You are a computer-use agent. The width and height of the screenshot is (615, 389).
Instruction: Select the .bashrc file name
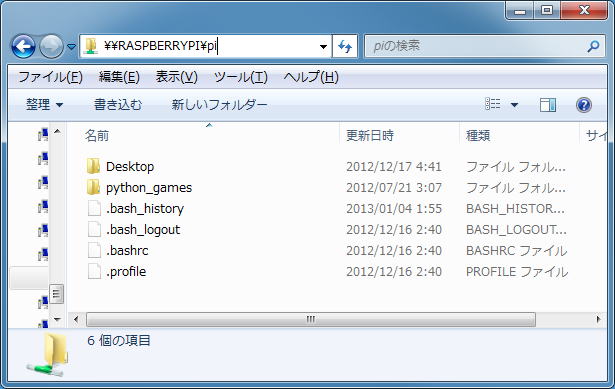[127, 251]
